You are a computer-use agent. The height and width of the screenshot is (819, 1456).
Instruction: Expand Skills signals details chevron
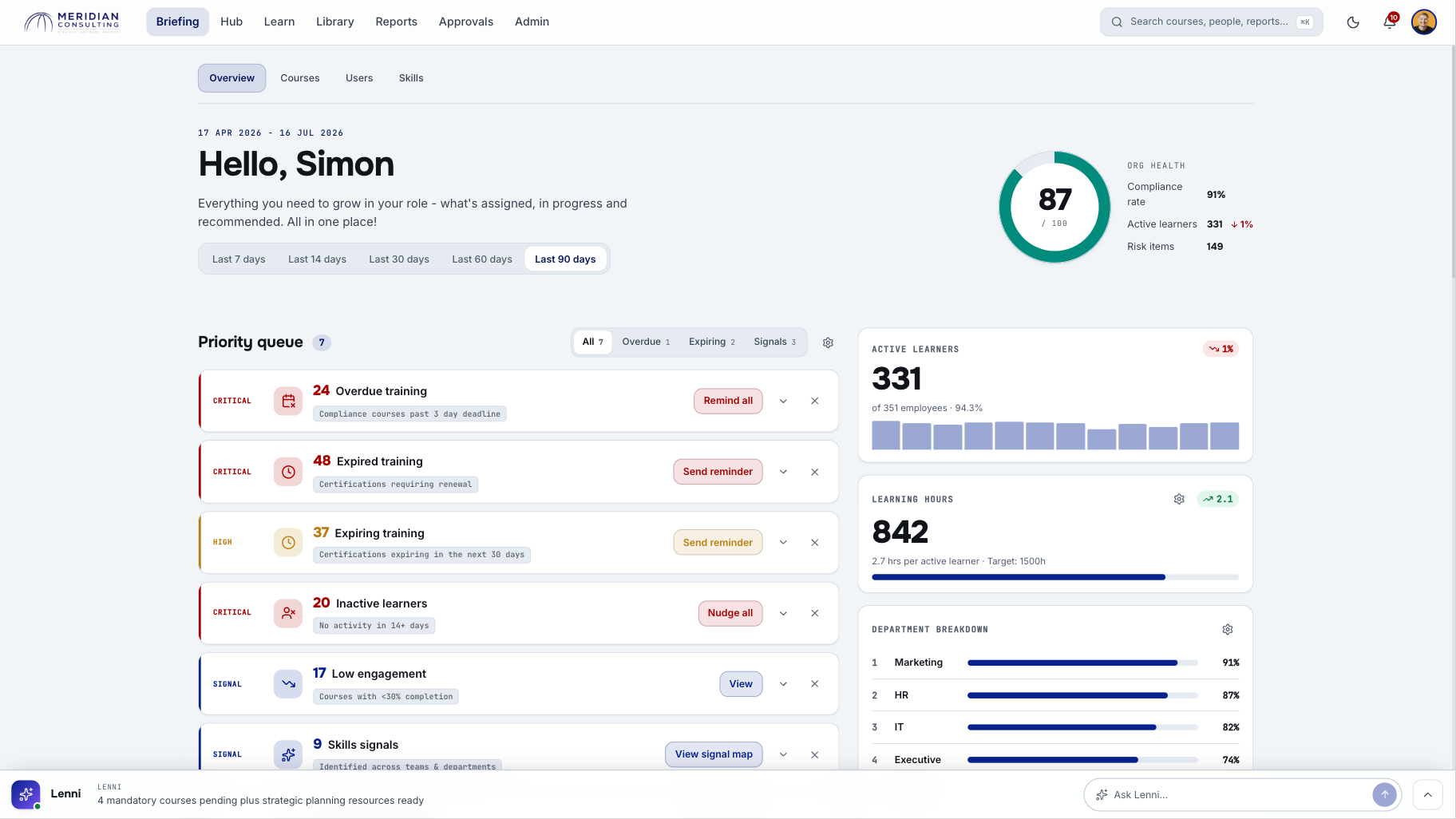point(783,754)
